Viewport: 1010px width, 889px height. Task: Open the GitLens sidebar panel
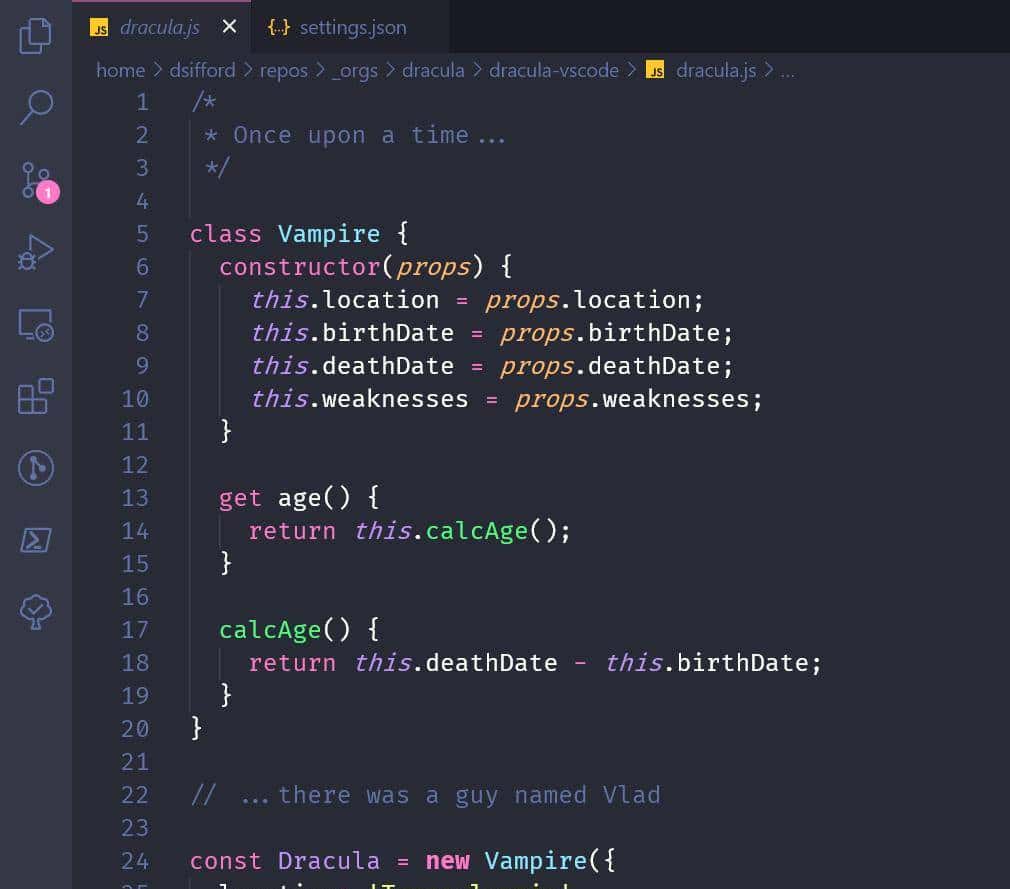[35, 468]
